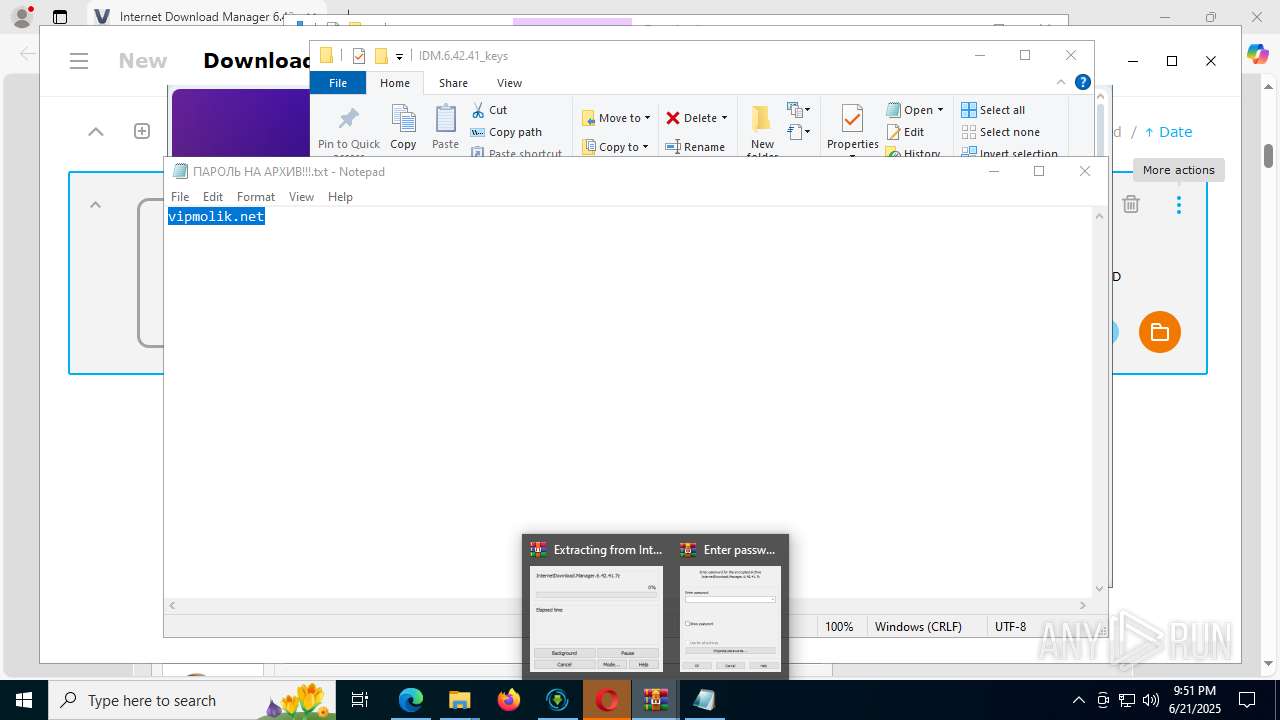The width and height of the screenshot is (1280, 720).
Task: Switch to Enter password WinRAR thumbnail
Action: tap(730, 607)
